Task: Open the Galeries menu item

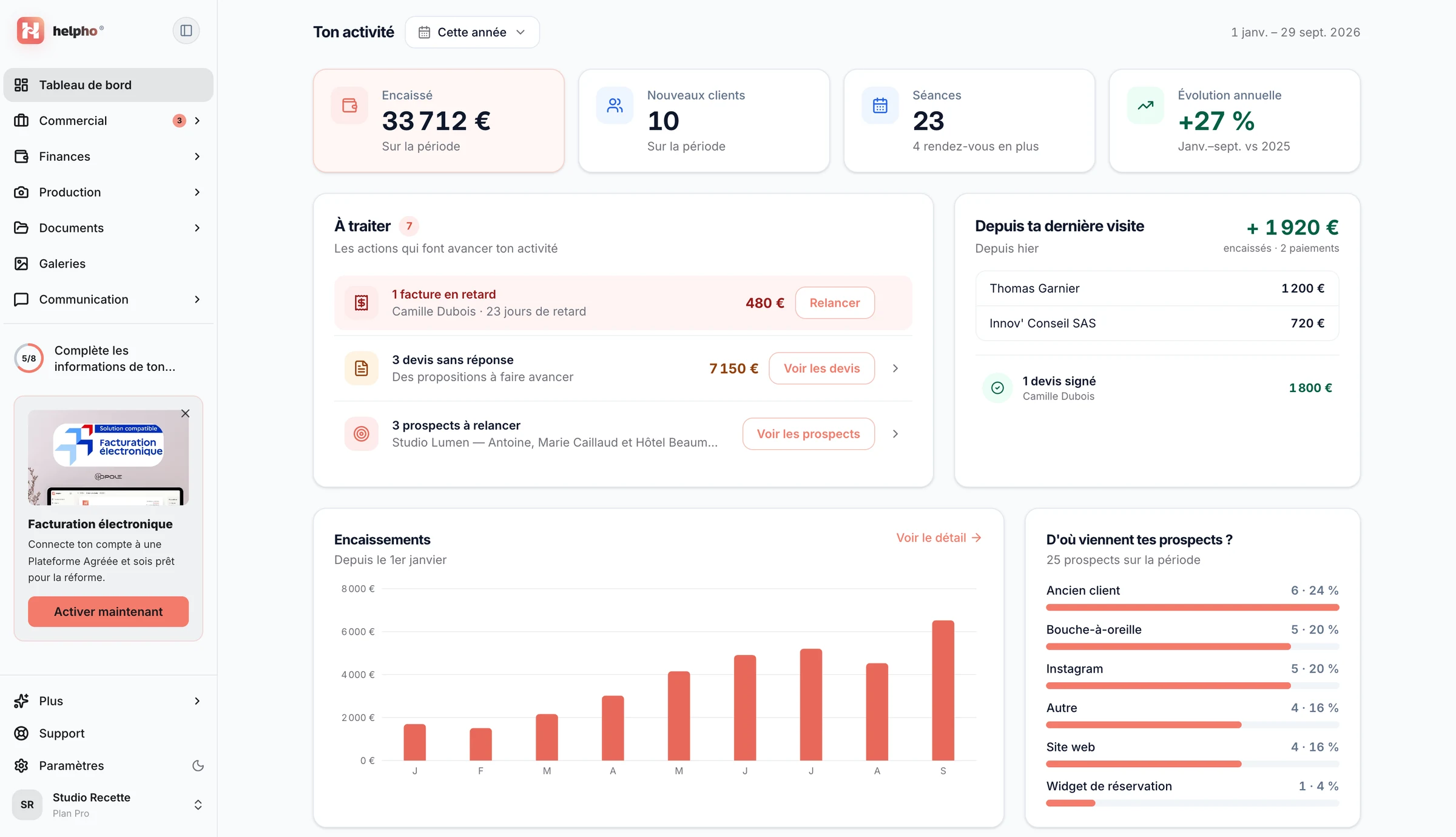Action: [x=109, y=263]
